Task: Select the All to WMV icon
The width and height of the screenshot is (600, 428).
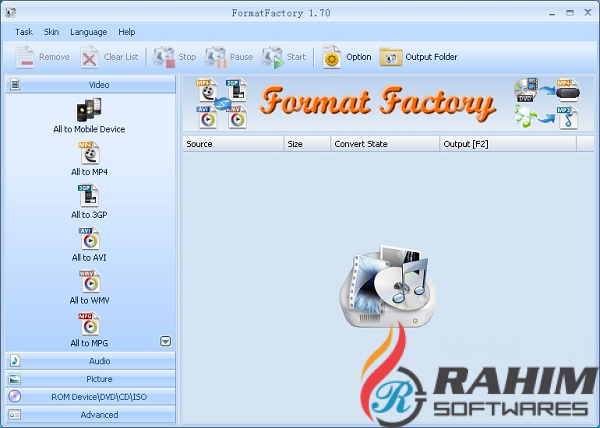Action: point(89,282)
